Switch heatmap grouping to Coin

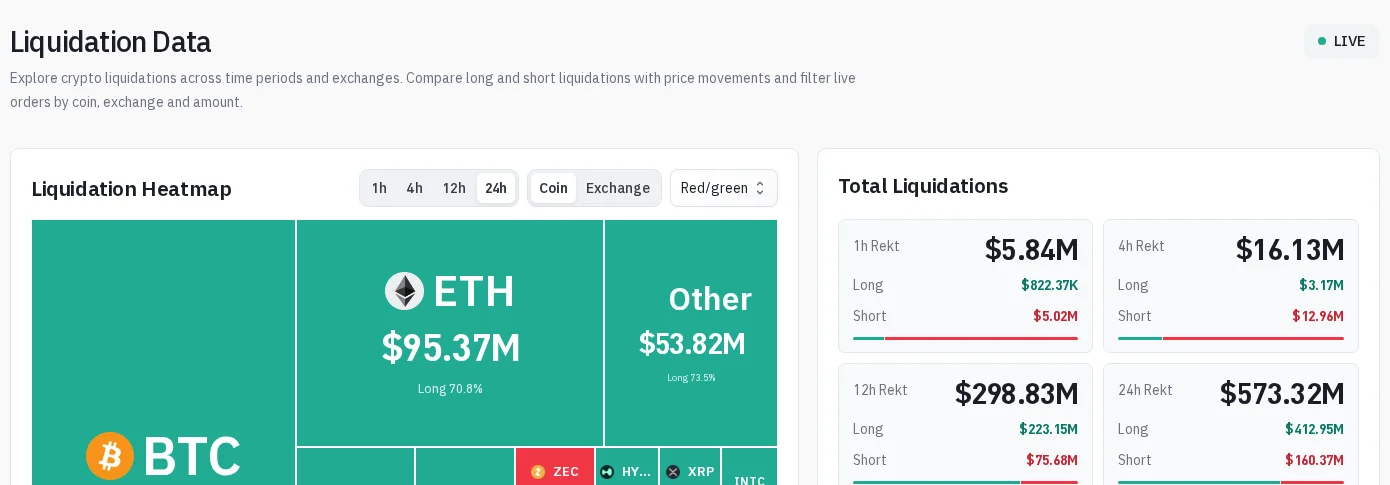pyautogui.click(x=553, y=188)
